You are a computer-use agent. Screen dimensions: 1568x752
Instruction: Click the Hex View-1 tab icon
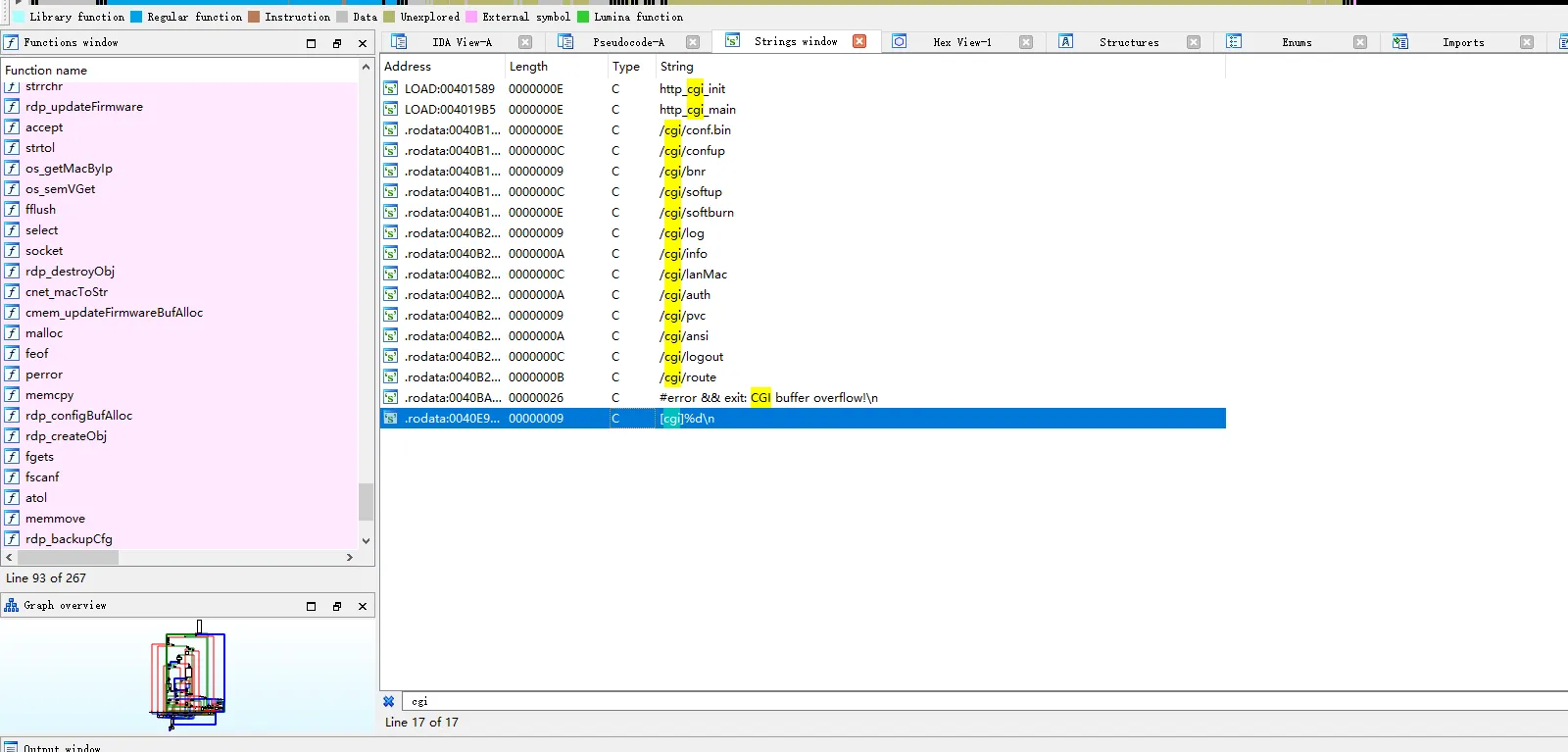click(899, 41)
